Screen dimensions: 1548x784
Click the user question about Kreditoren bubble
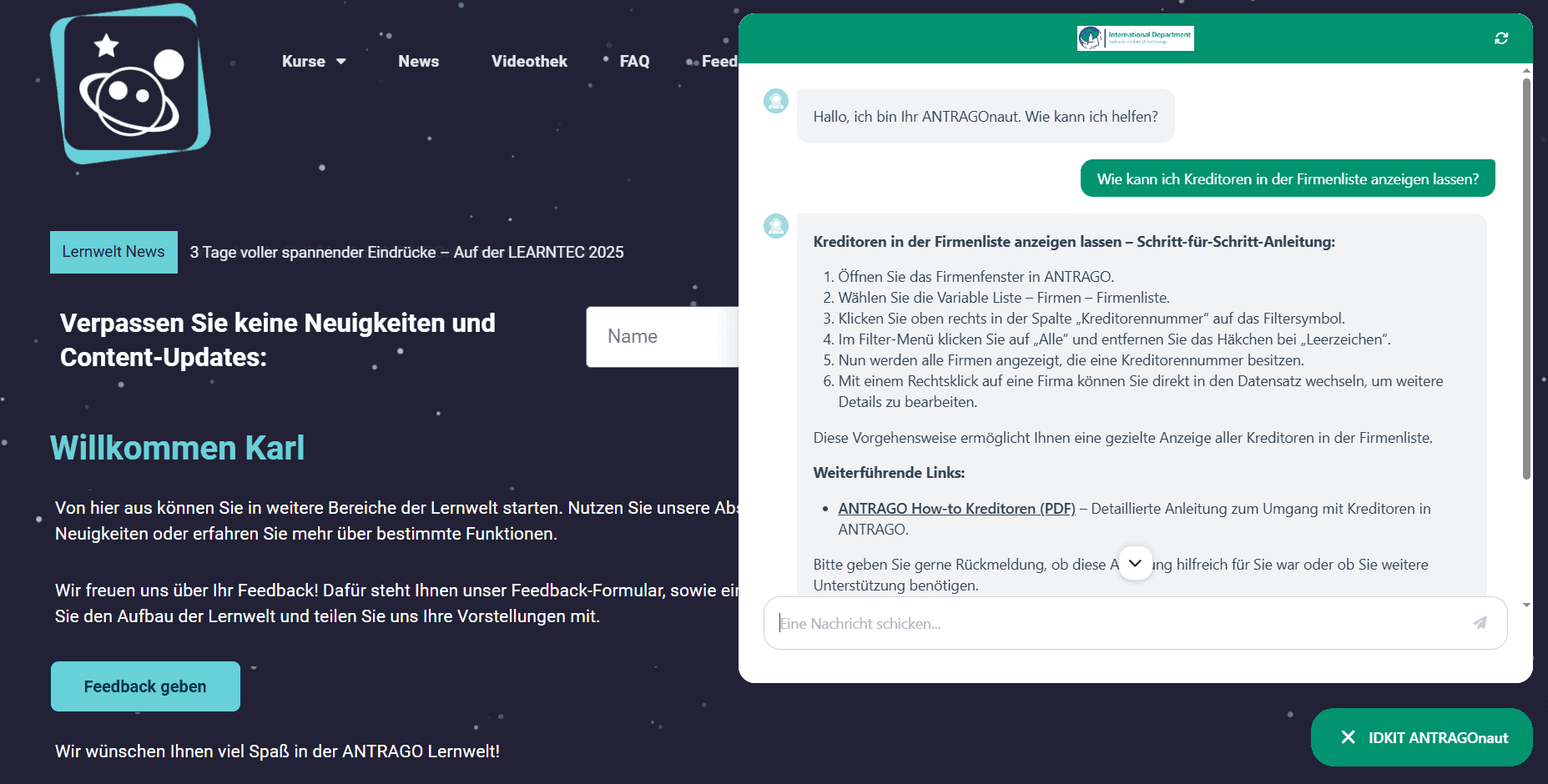point(1288,178)
